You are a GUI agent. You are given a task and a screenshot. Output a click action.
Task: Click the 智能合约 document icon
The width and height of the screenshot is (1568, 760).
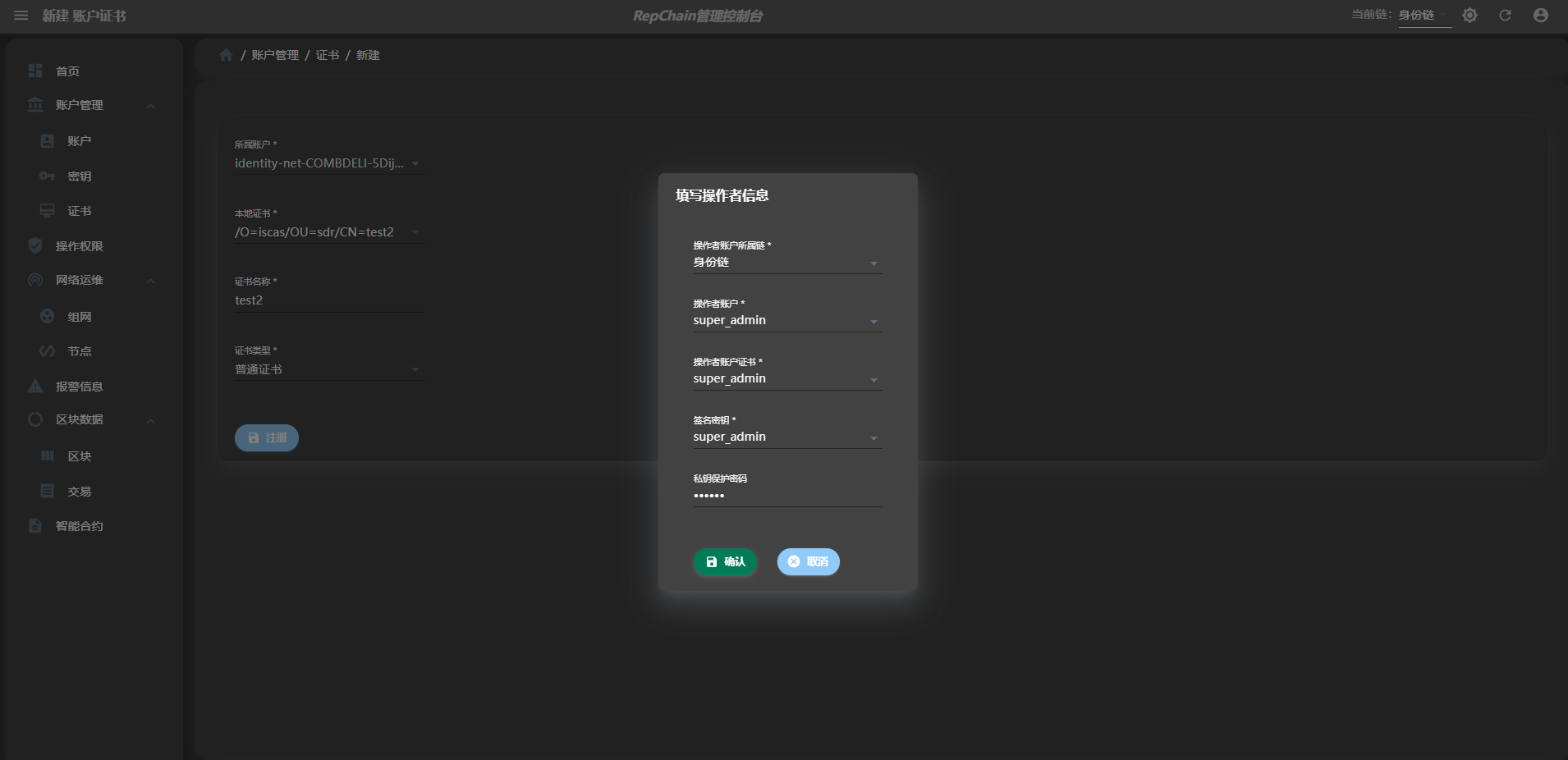click(35, 525)
